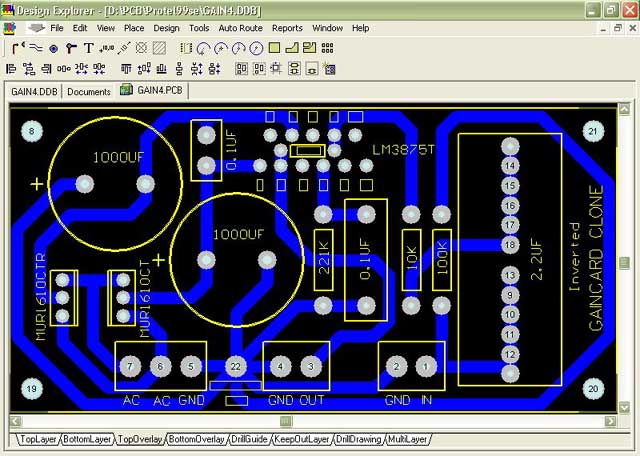Click the vertical scrollbar down arrow
The width and height of the screenshot is (640, 456).
624,407
